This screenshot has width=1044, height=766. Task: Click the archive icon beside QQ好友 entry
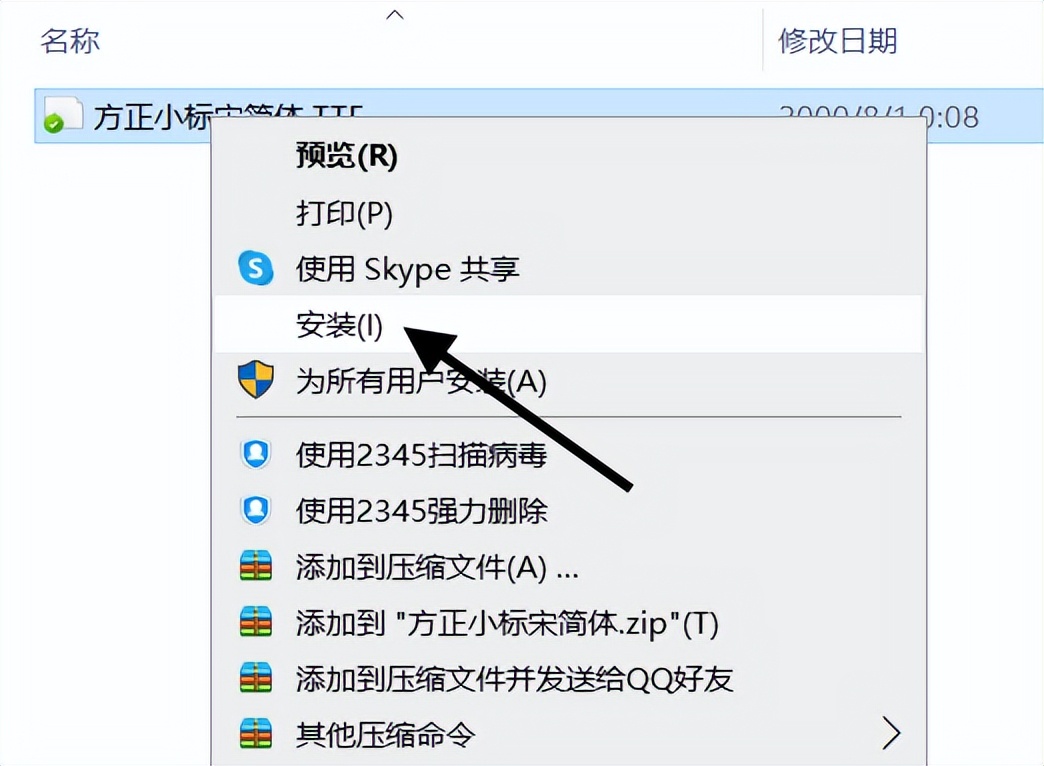click(256, 678)
